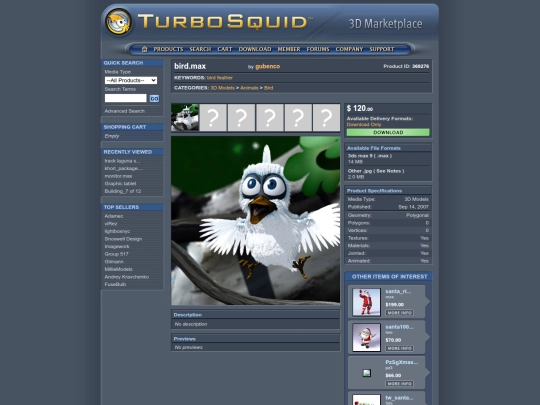Viewport: 540px width, 405px height.
Task: Open the Animals category link
Action: coord(249,88)
